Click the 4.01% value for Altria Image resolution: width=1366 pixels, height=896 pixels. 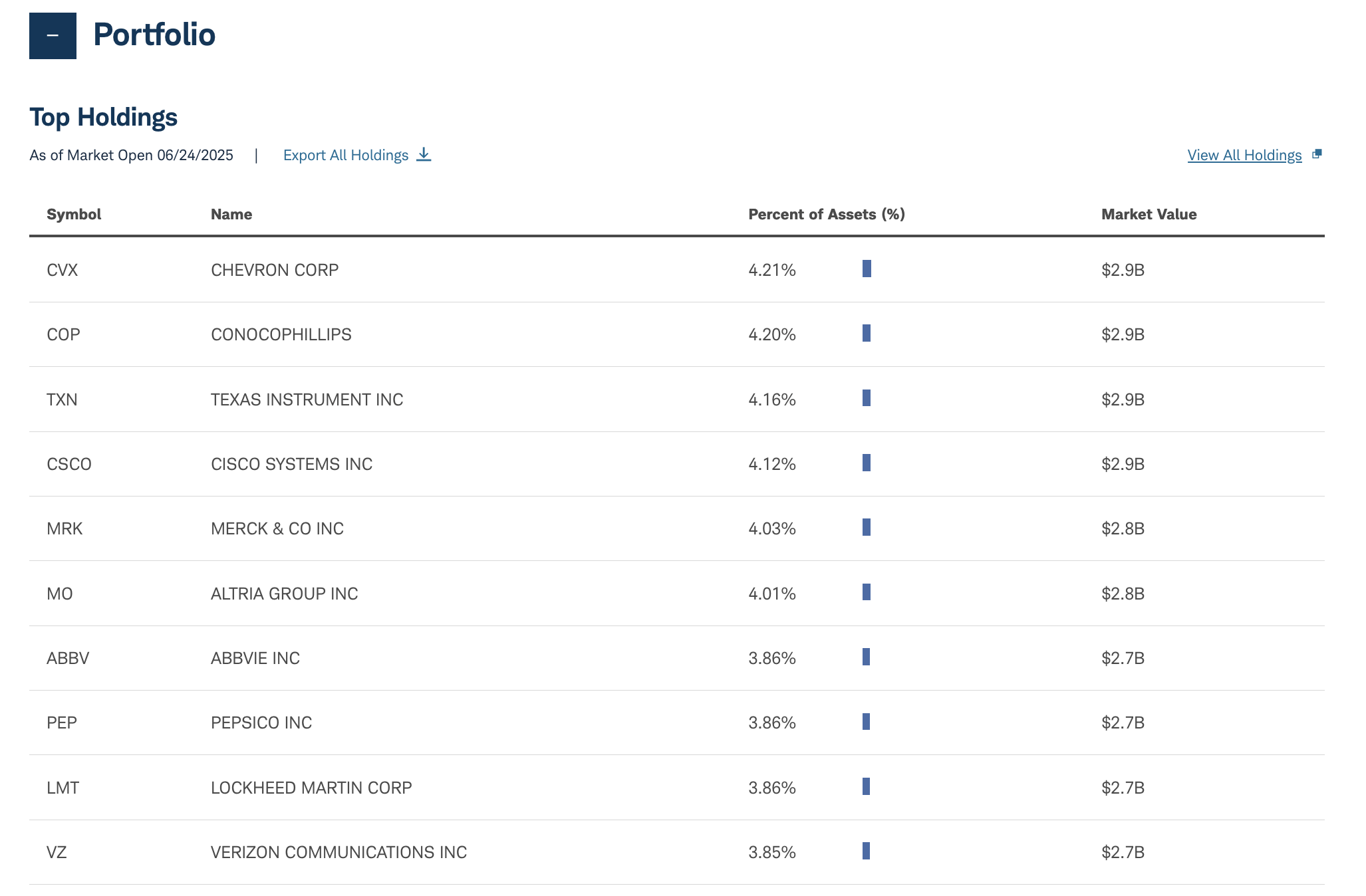pos(772,594)
